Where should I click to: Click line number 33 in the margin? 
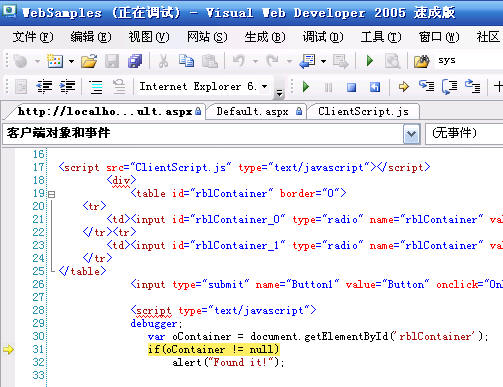tap(38, 375)
